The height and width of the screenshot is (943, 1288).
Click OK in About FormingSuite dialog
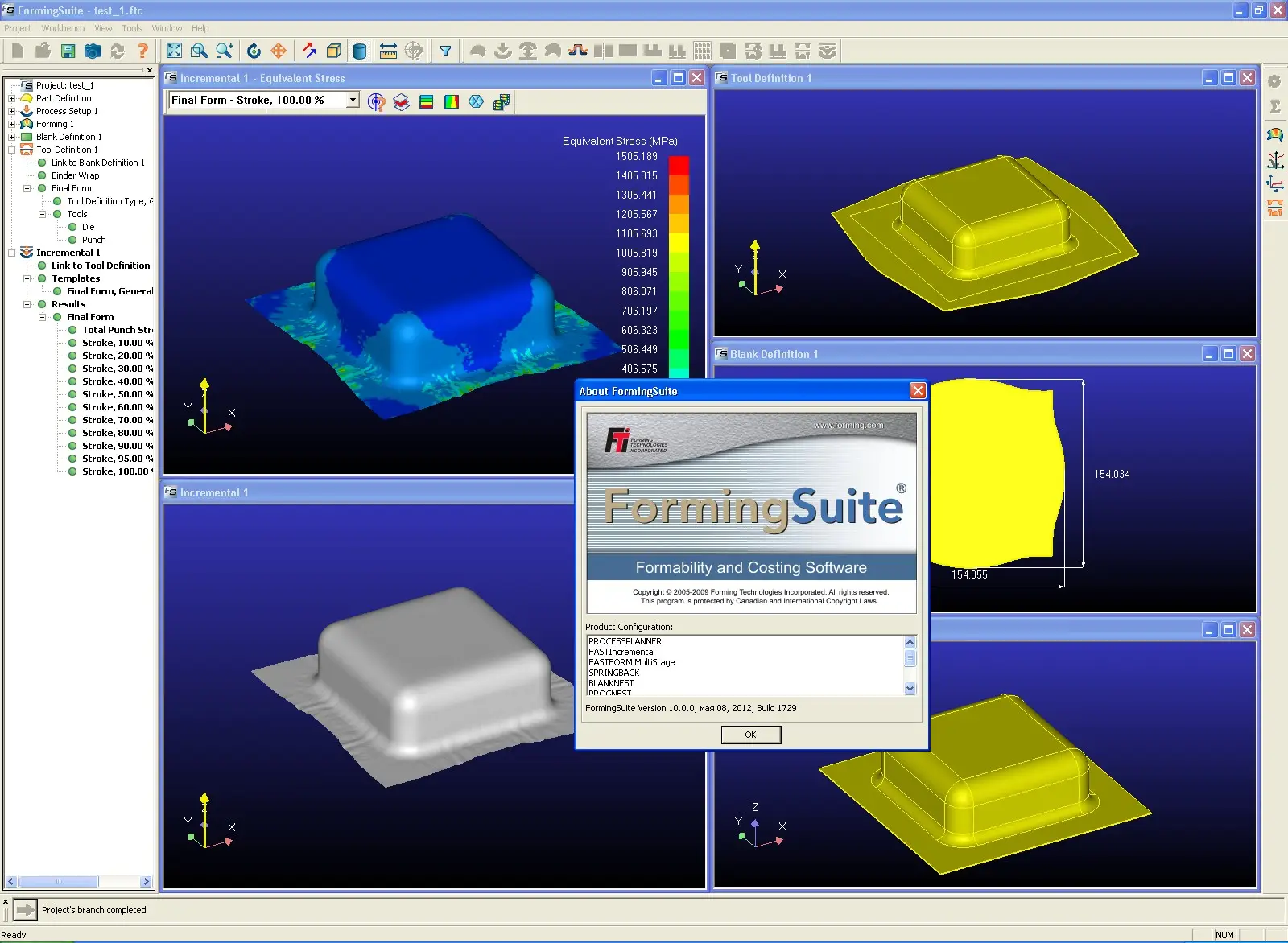tap(750, 735)
